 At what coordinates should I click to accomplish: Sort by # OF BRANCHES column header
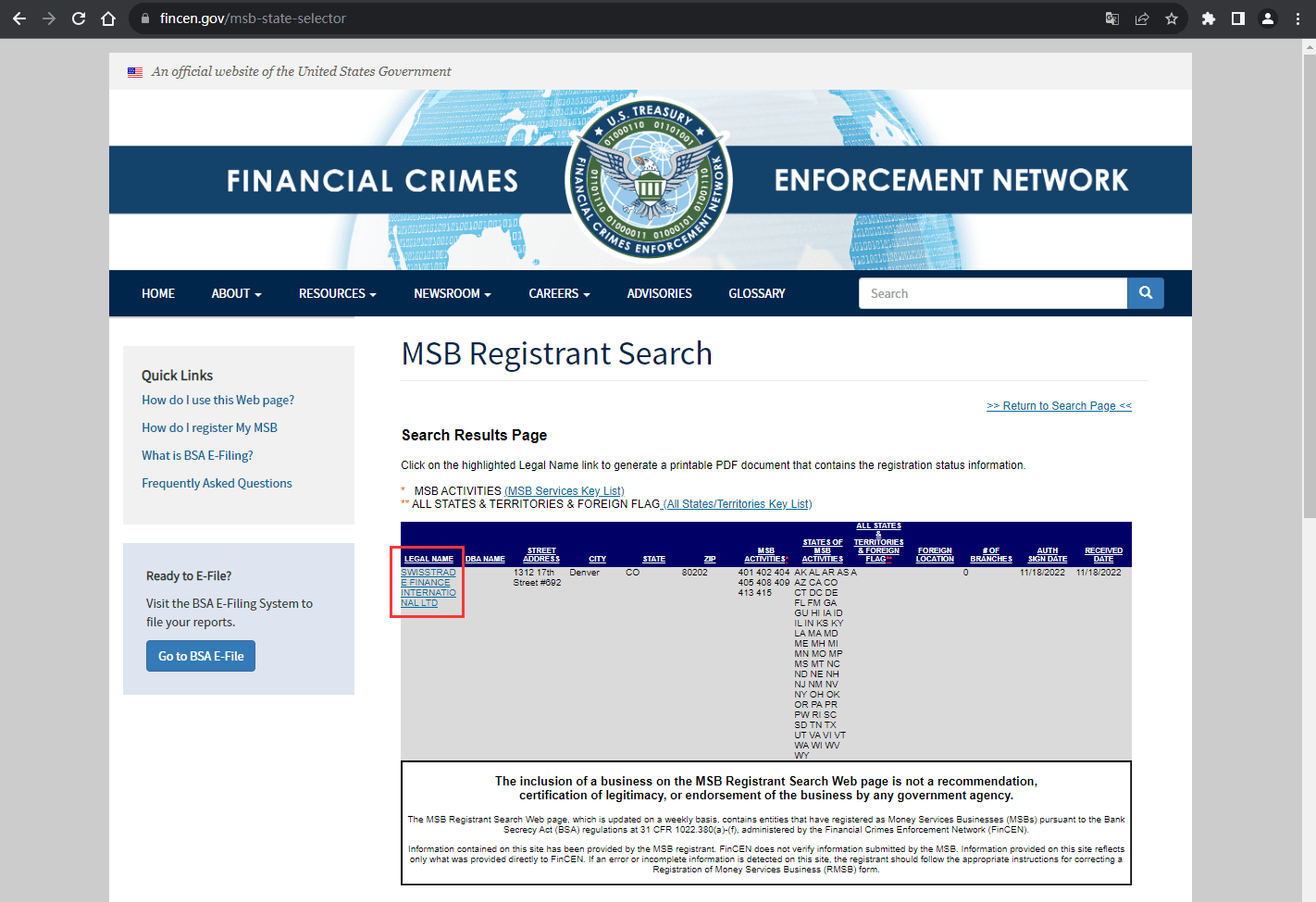click(991, 555)
